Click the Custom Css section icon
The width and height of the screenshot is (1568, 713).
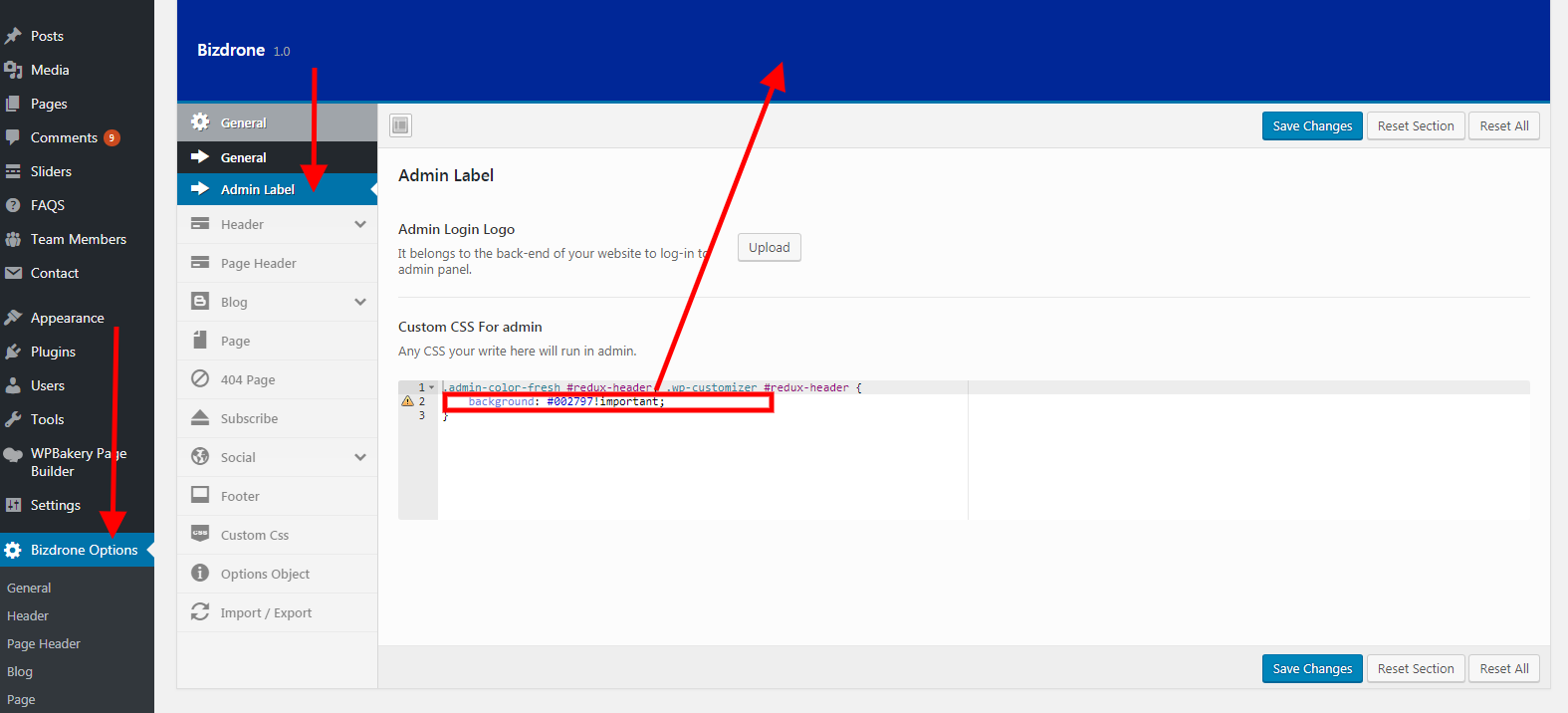200,534
